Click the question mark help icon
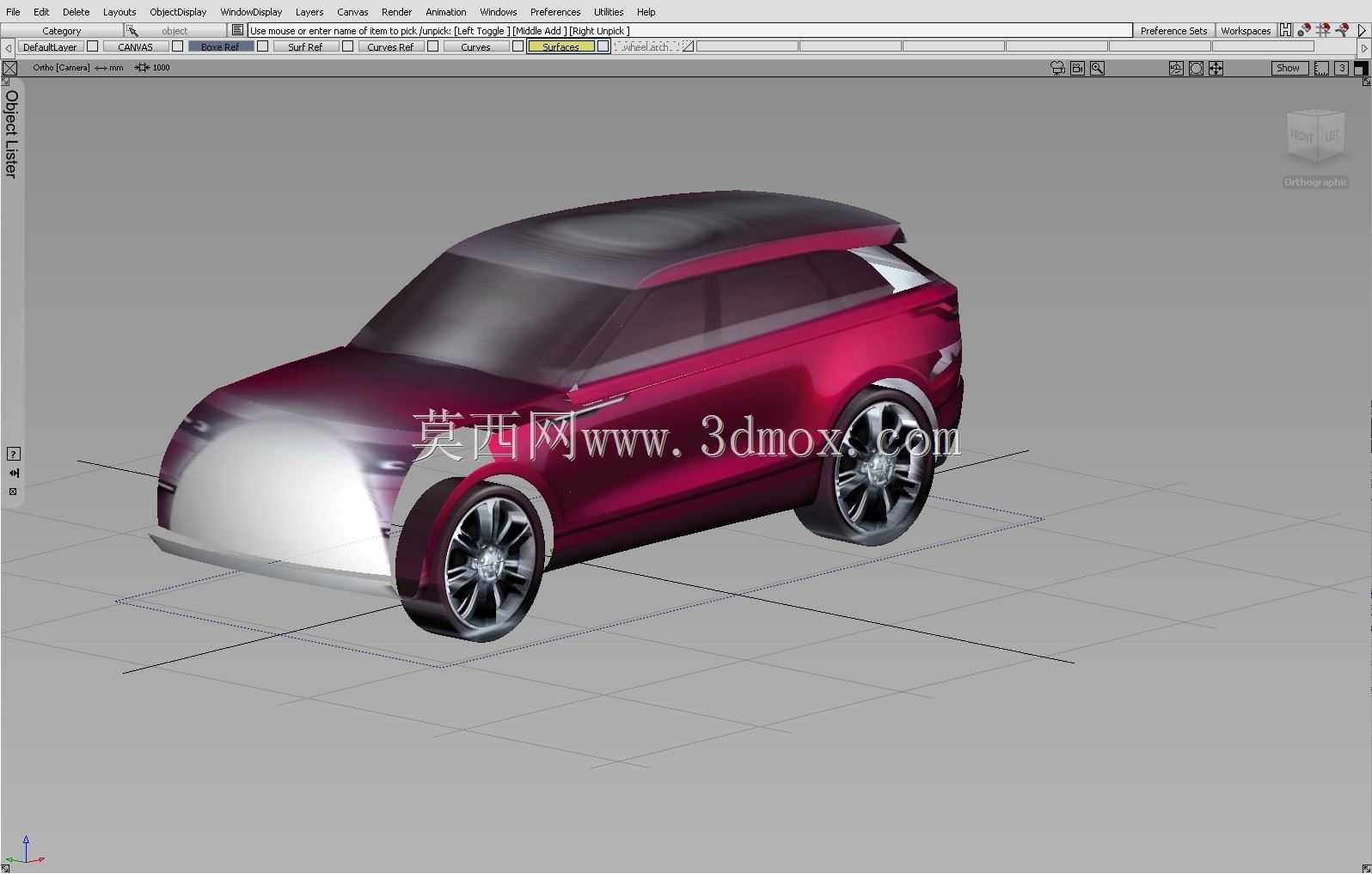Image resolution: width=1372 pixels, height=874 pixels. [13, 454]
